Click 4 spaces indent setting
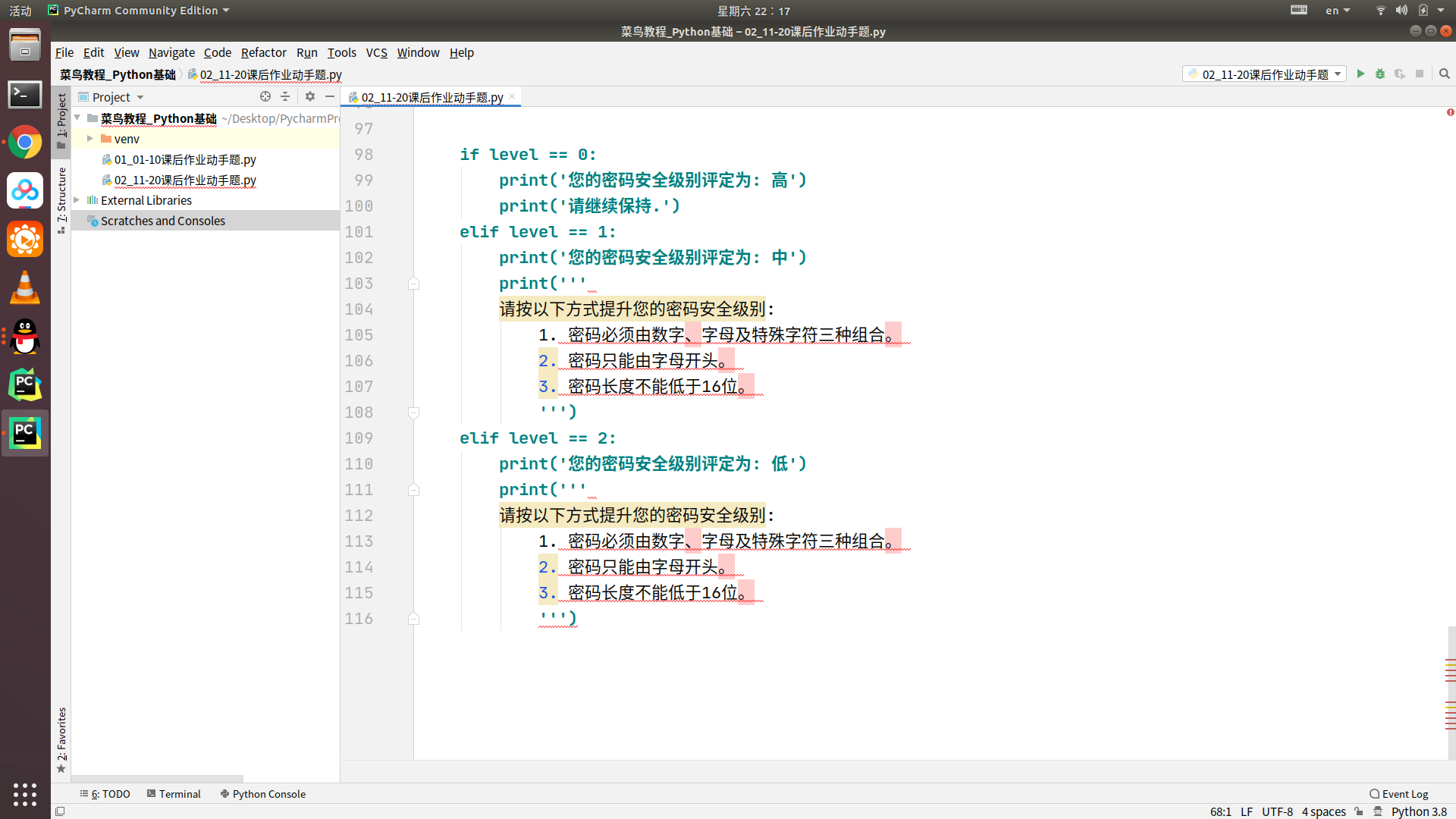1456x819 pixels. click(x=1324, y=811)
